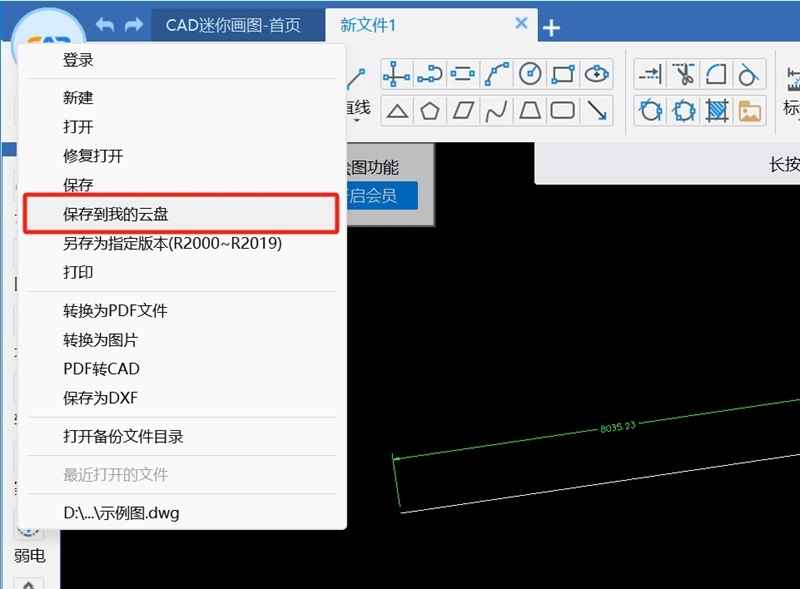Select the pentagon shape tool
This screenshot has height=589, width=800.
click(x=429, y=112)
